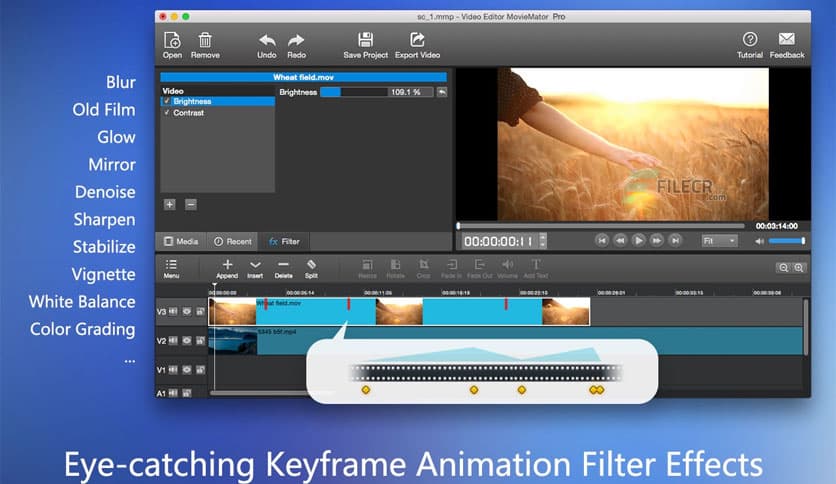Image resolution: width=836 pixels, height=484 pixels.
Task: Open a file with the Open icon
Action: 172,45
